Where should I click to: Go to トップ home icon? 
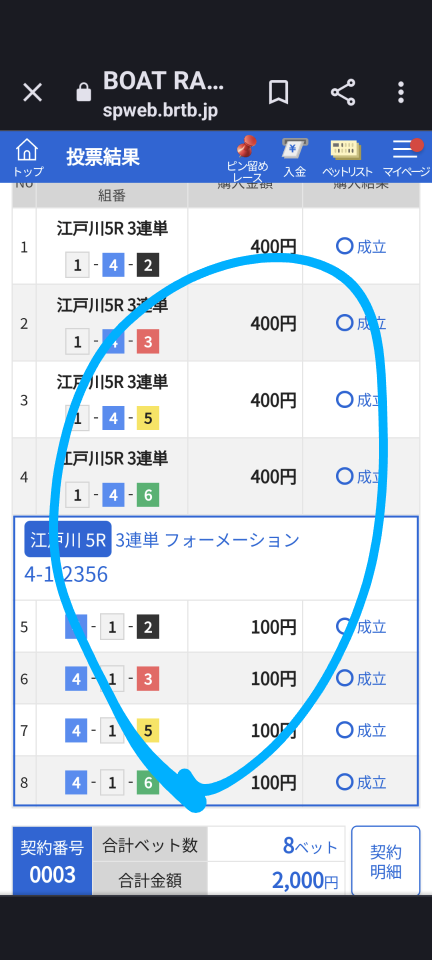pyautogui.click(x=28, y=157)
